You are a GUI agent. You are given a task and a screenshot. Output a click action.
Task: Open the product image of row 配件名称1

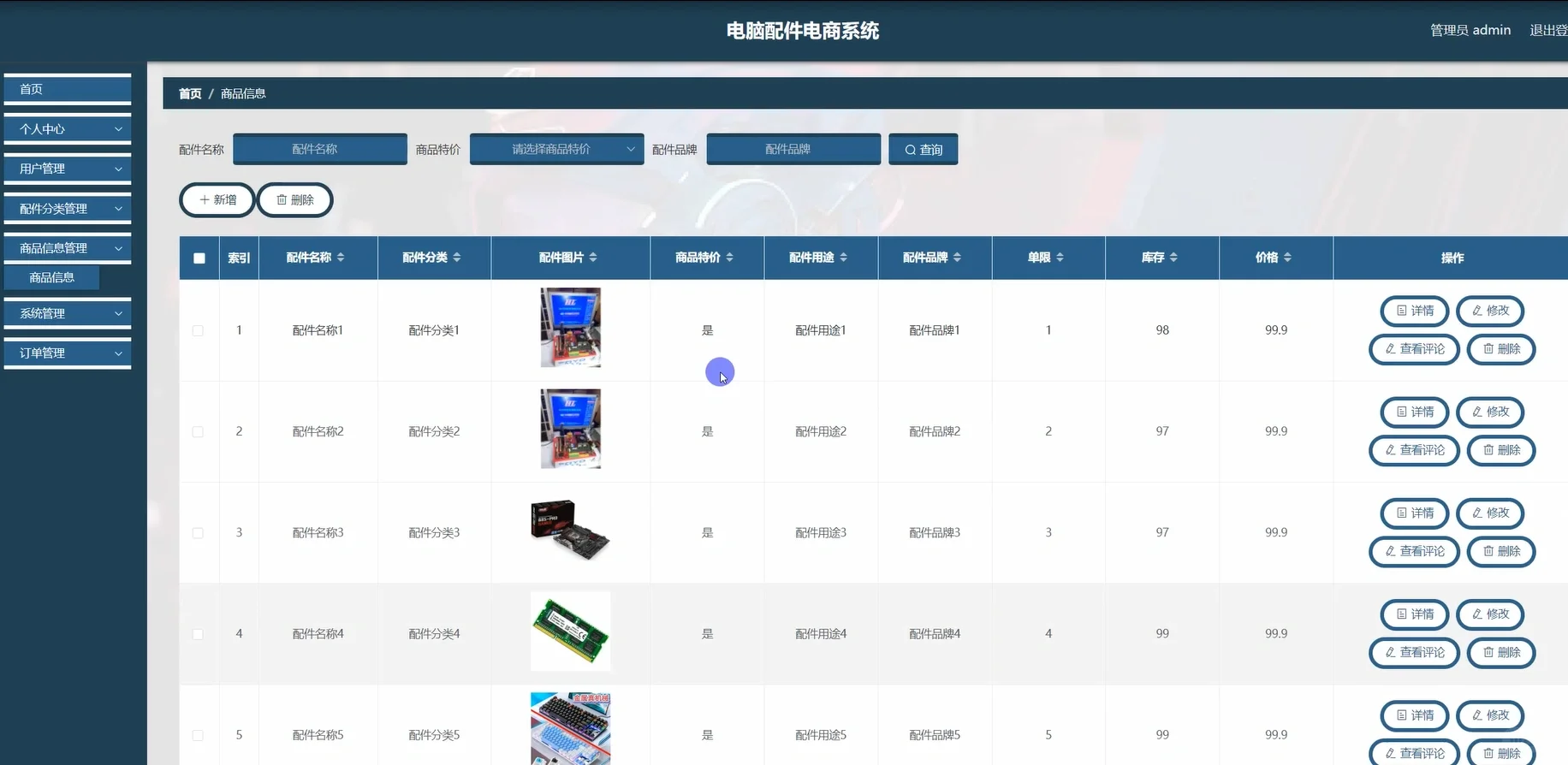[571, 327]
